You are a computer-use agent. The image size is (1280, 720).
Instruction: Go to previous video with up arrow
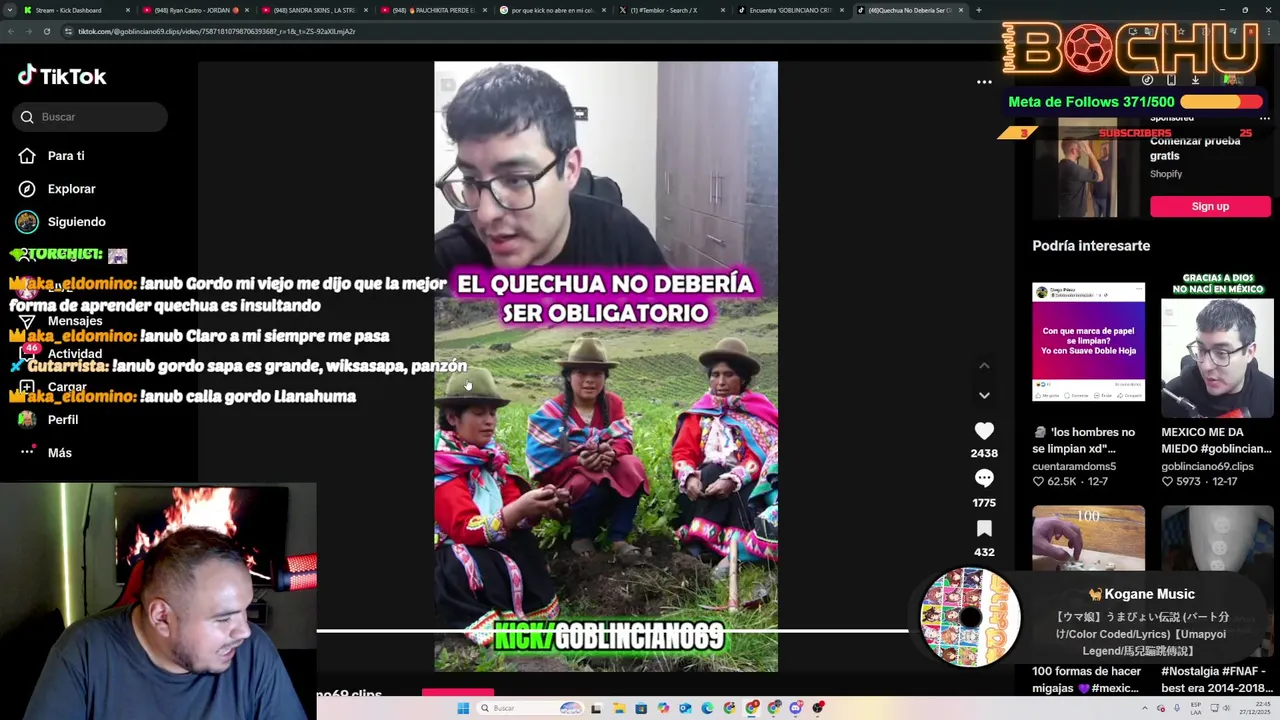984,366
